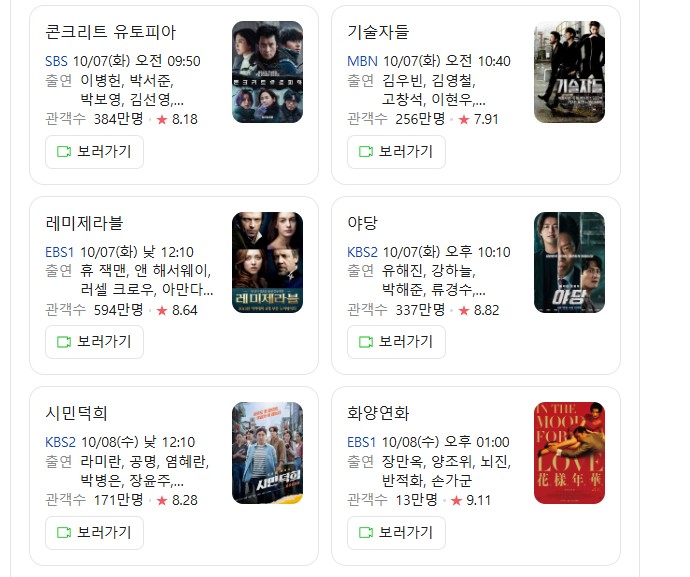Click video icon in 시민덕희 보러가기 button
The width and height of the screenshot is (690, 577).
pos(64,533)
